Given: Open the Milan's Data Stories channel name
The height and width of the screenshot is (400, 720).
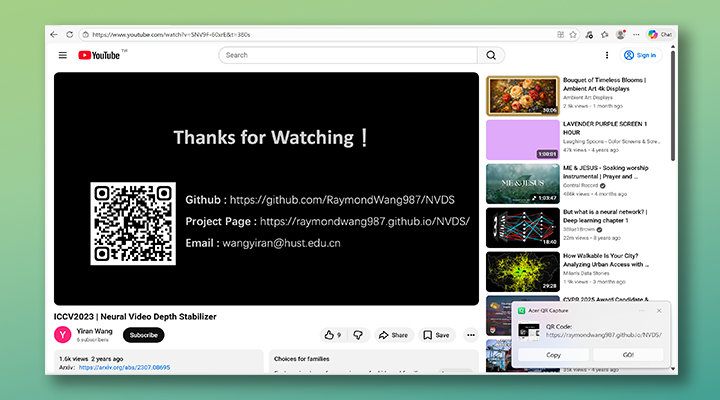Looking at the screenshot, I should (586, 273).
